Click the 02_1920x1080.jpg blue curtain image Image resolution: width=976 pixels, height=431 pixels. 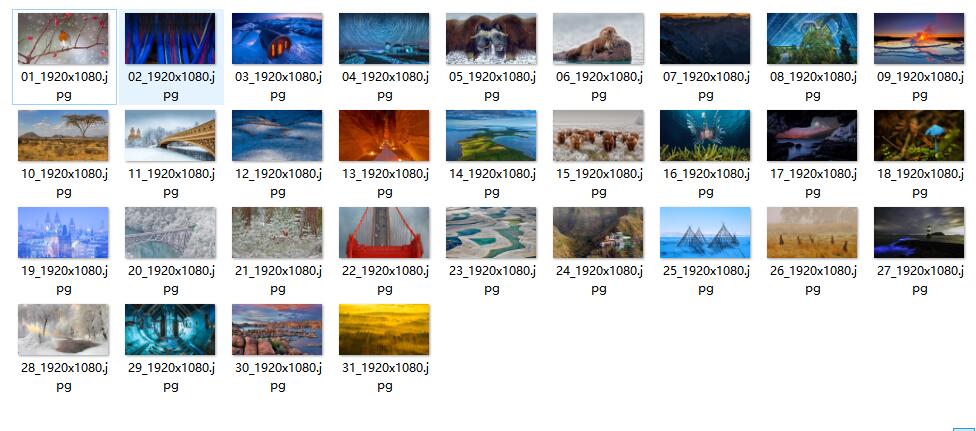pyautogui.click(x=170, y=39)
